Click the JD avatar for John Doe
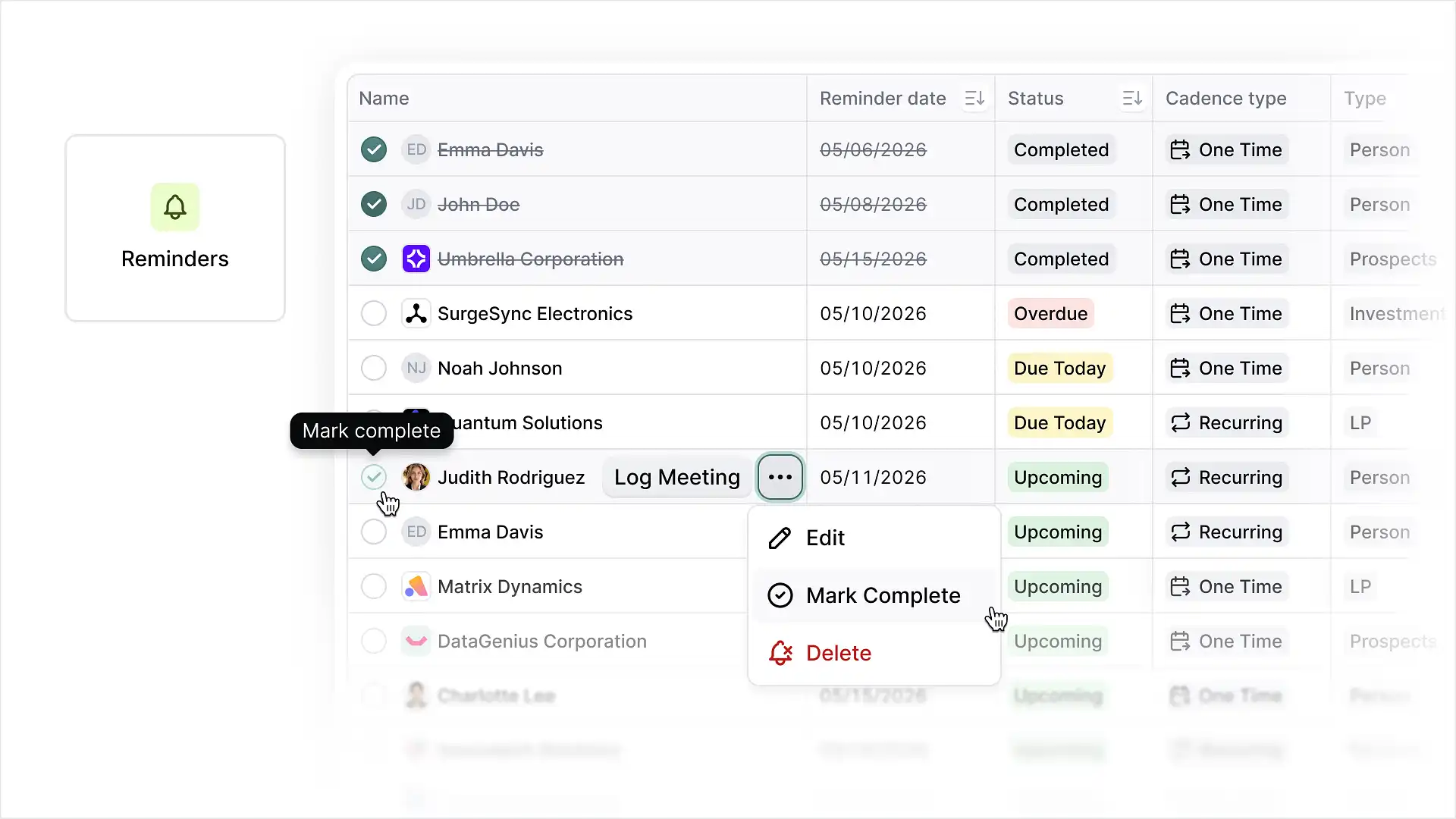 [416, 204]
